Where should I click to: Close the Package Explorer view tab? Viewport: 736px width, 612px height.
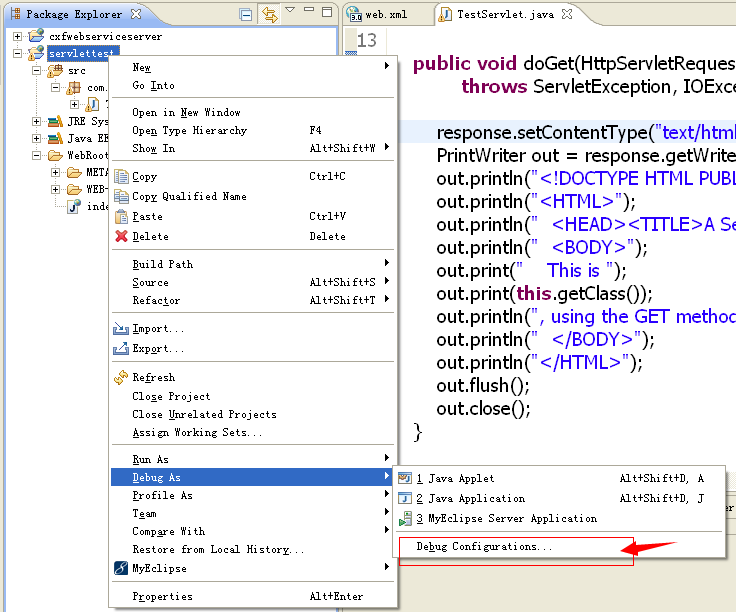136,15
